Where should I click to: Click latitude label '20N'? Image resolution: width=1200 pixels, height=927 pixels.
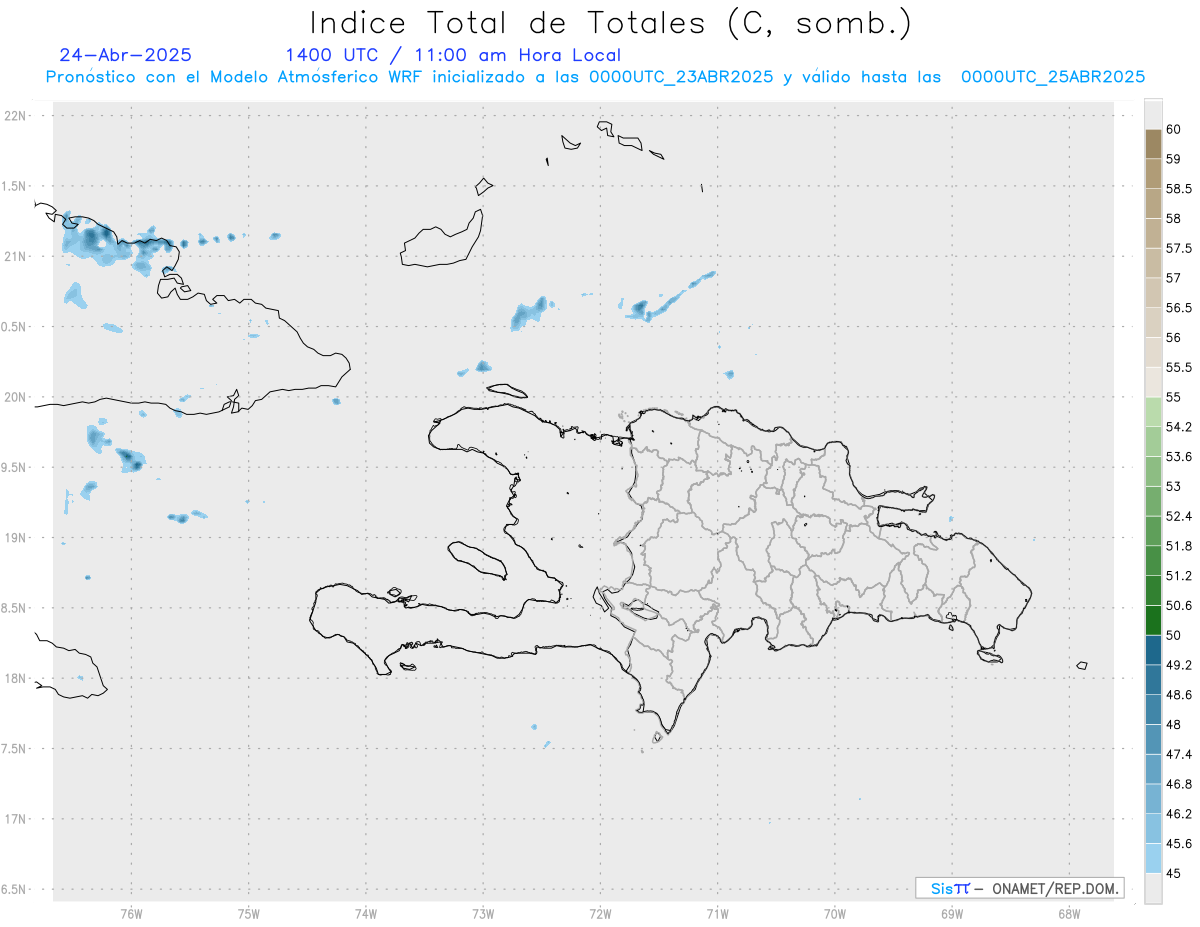point(17,397)
